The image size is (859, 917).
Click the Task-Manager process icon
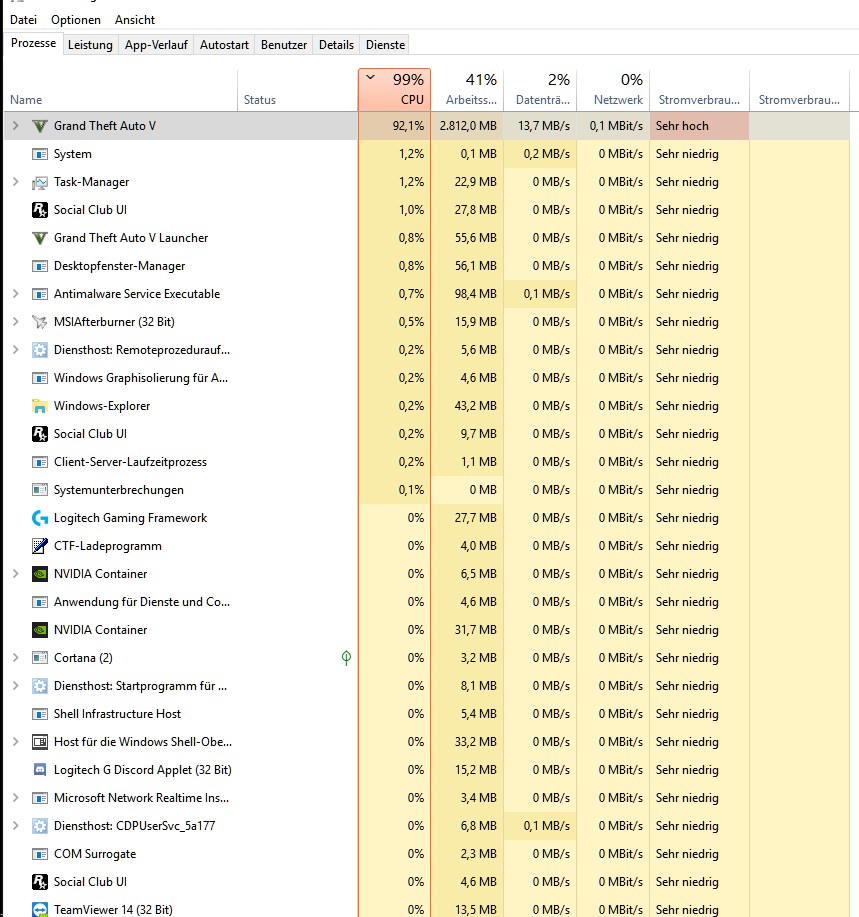point(39,182)
